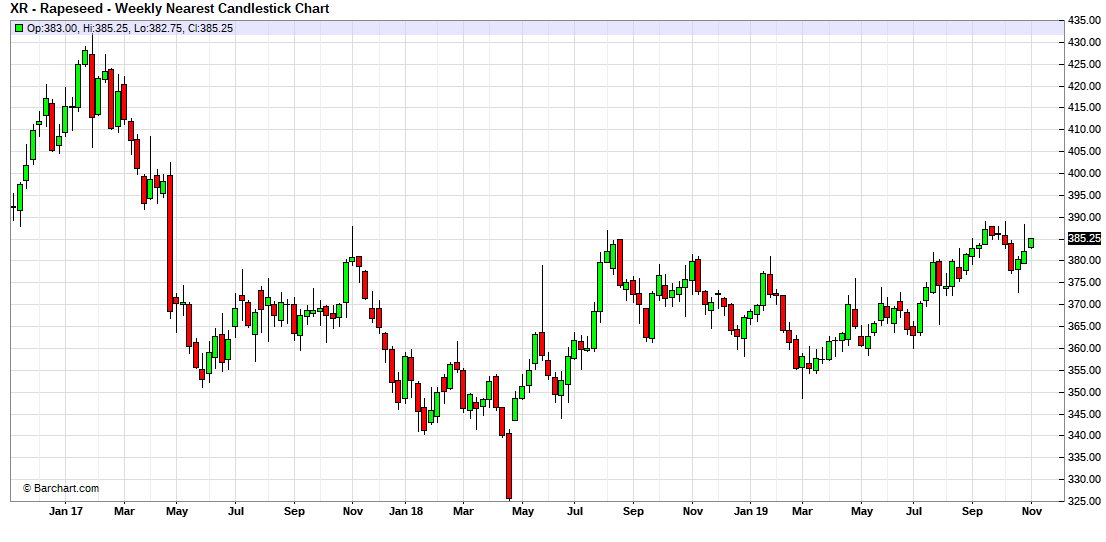Click the tall red candle falling from 400 to 368
Viewport: 1106px width, 542px height.
point(169,243)
